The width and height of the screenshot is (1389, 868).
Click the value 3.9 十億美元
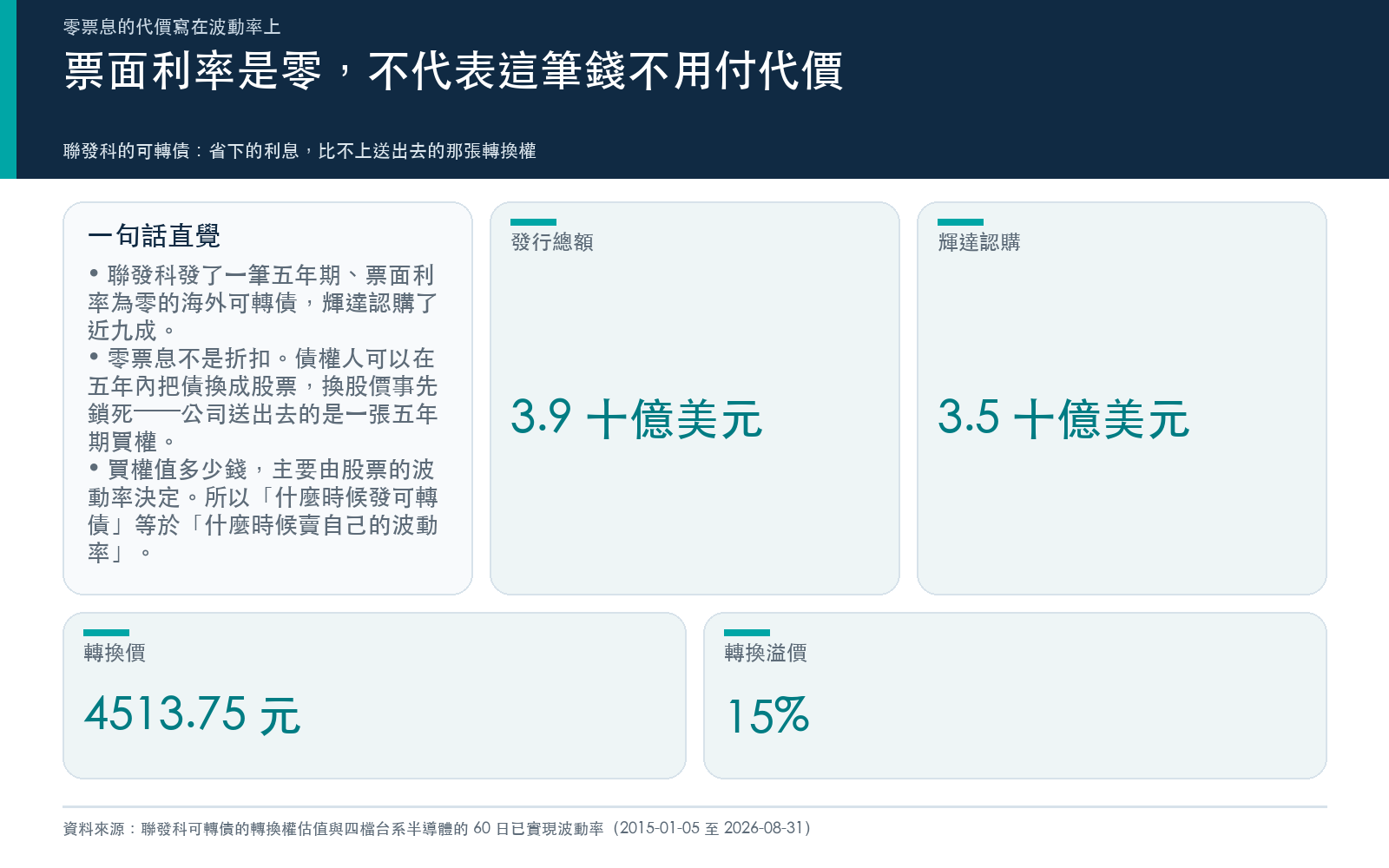click(636, 418)
